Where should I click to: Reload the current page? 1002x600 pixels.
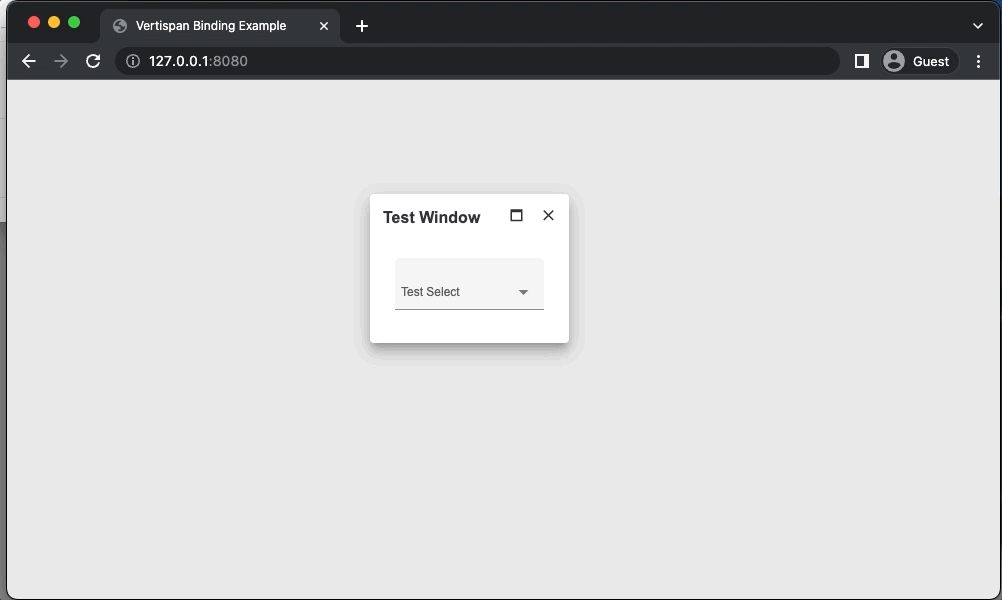pyautogui.click(x=93, y=61)
